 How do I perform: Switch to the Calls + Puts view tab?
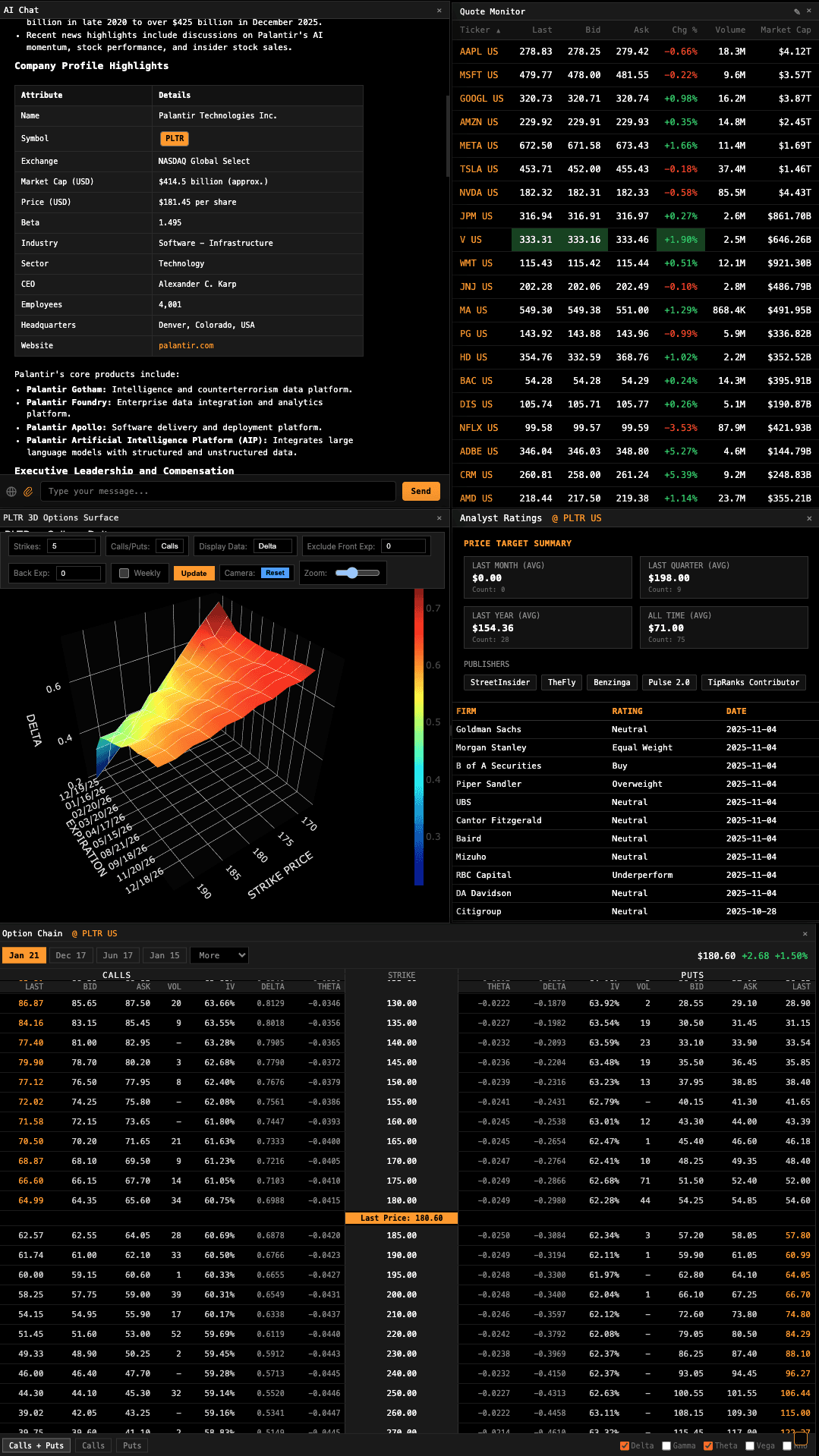click(x=36, y=1445)
